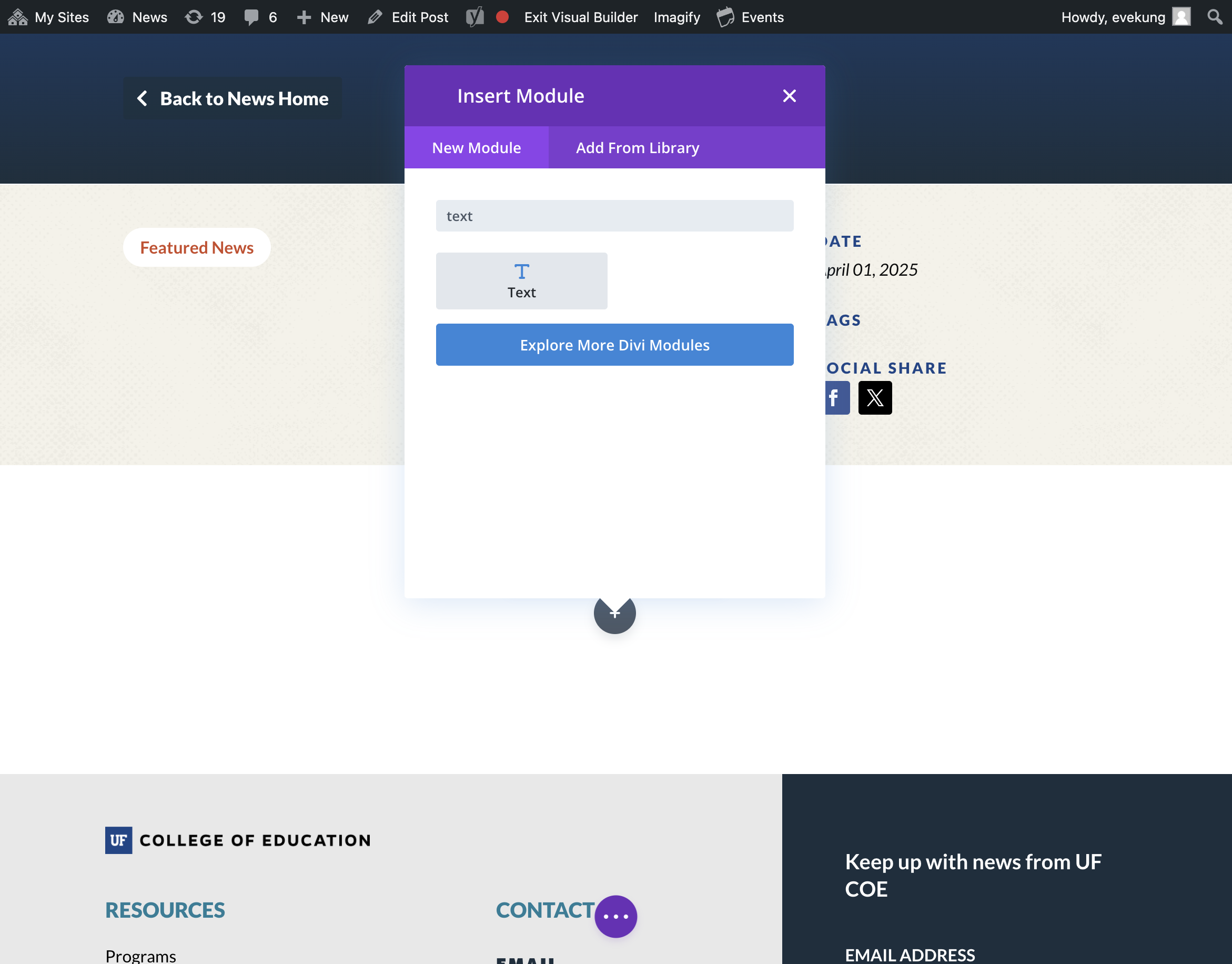Click the red Yoast status dot
The height and width of the screenshot is (964, 1232).
pyautogui.click(x=502, y=17)
